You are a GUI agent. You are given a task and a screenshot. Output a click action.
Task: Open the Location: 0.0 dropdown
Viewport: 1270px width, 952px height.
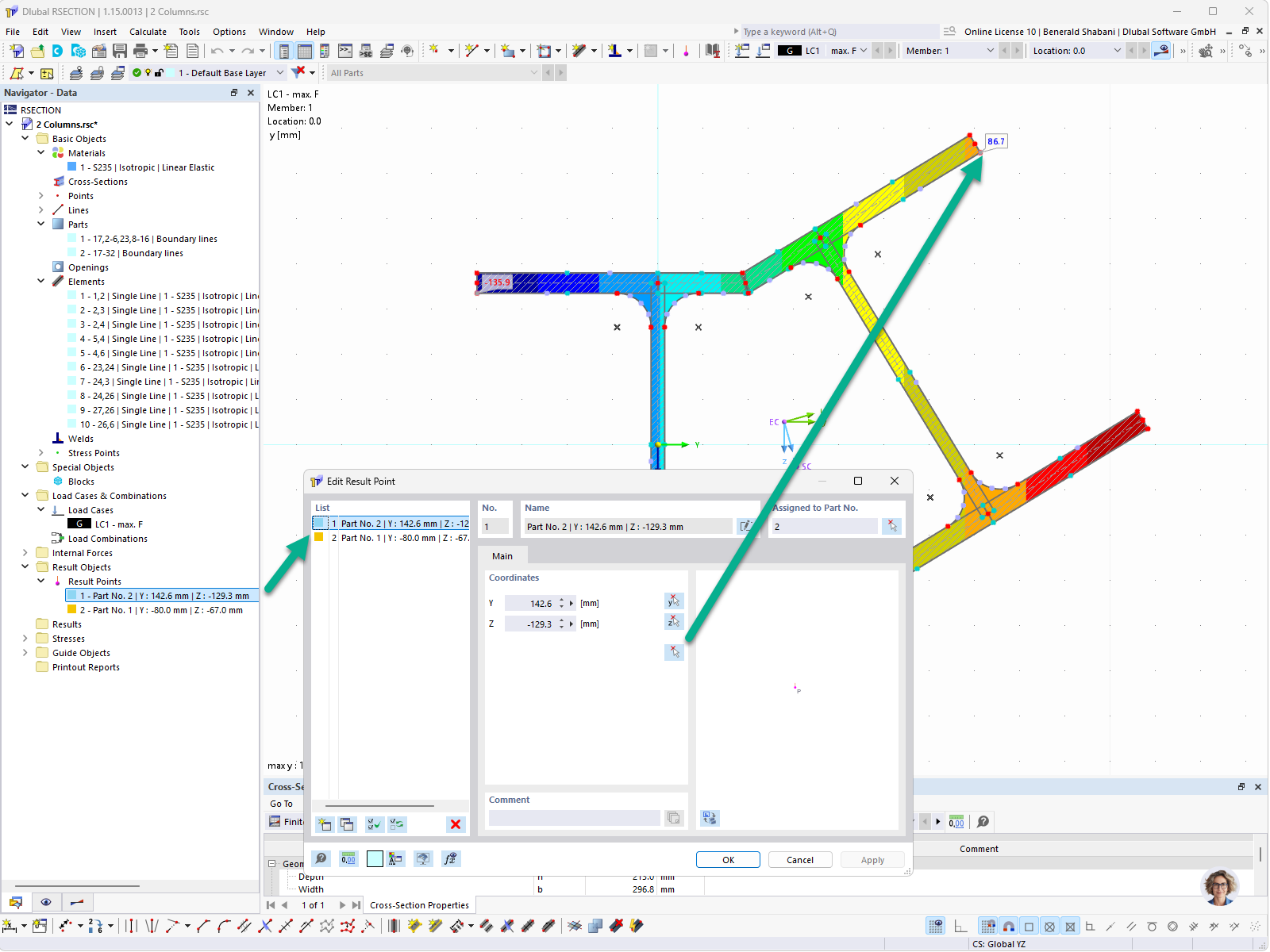coord(1118,51)
